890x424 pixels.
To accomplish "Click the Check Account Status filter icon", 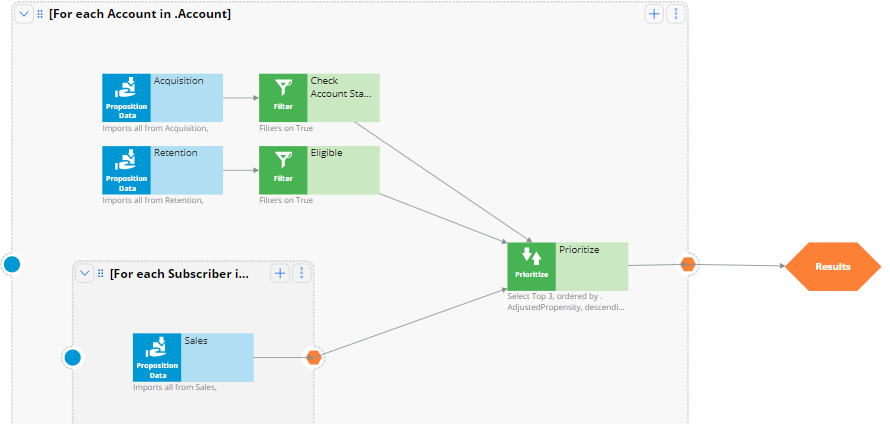I will point(283,97).
